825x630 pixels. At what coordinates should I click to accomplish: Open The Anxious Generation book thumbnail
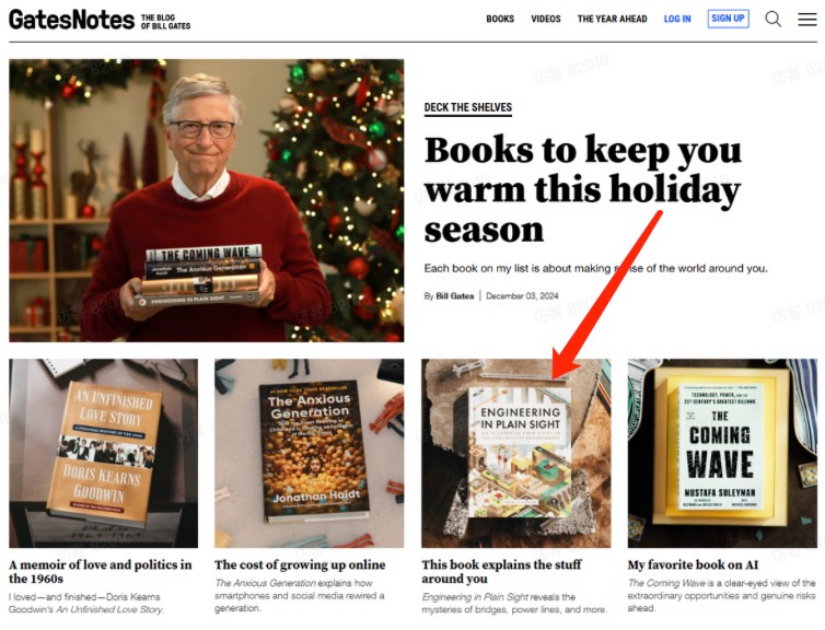[309, 453]
